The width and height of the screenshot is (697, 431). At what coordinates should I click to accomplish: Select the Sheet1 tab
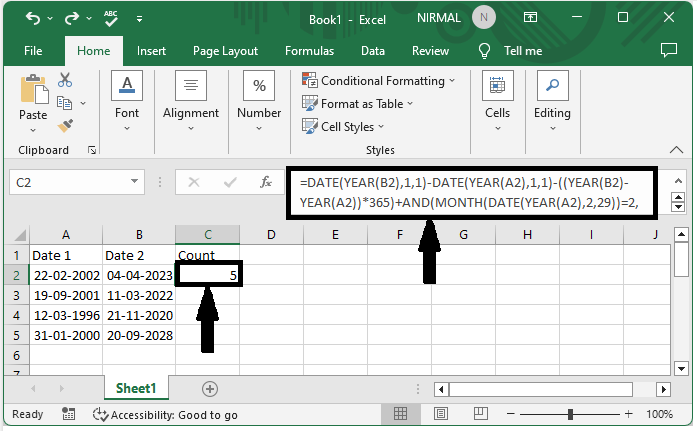click(x=136, y=388)
